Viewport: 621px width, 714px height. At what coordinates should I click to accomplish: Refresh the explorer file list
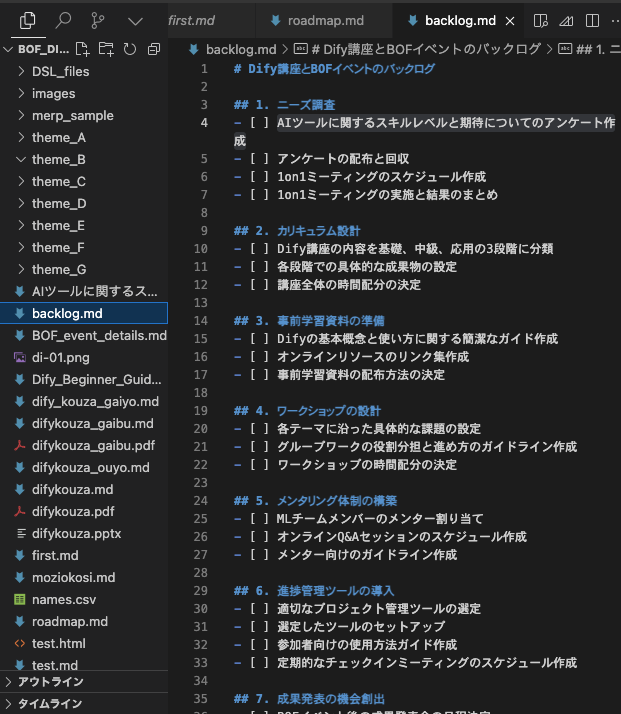point(130,49)
